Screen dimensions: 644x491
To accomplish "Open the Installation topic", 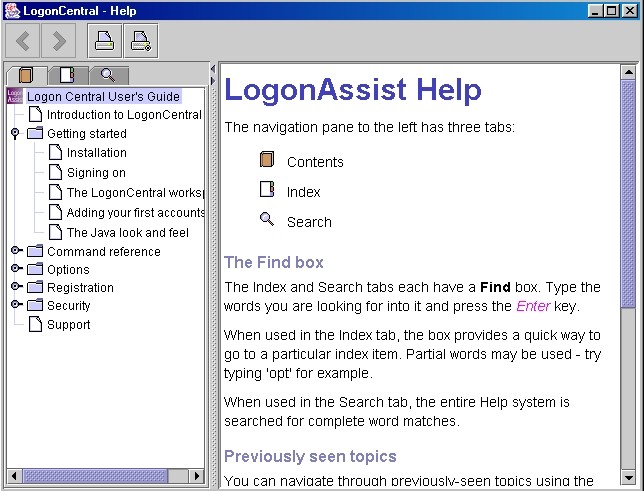I will [97, 153].
